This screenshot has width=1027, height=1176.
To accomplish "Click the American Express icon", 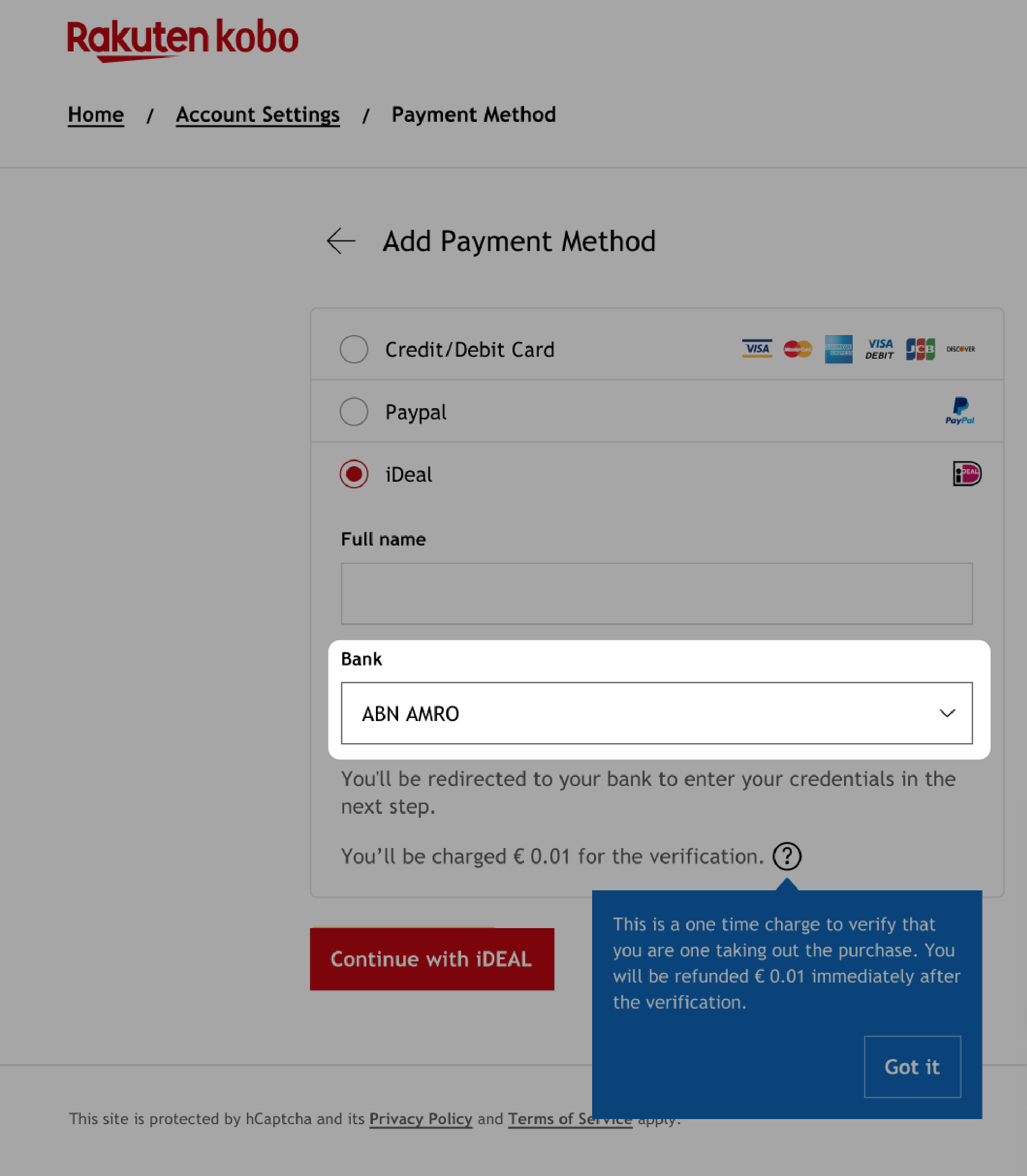I will coord(838,349).
